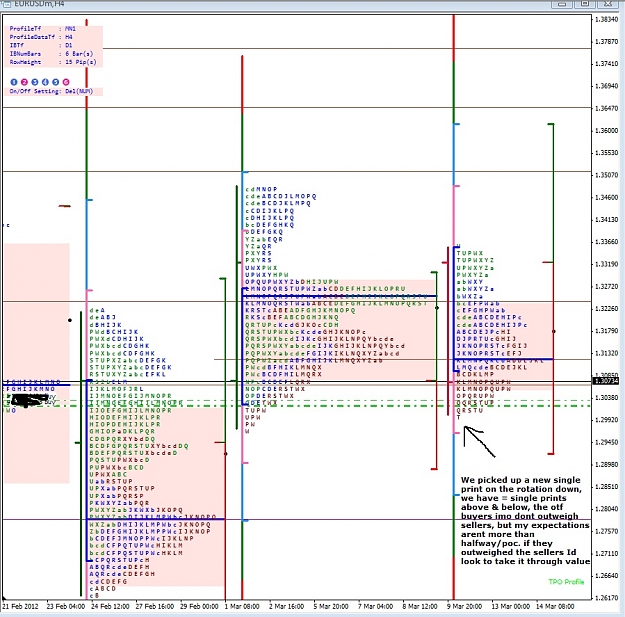Click the 8 Mar 12:00 time label
This screenshot has width=625, height=617.
[x=420, y=607]
